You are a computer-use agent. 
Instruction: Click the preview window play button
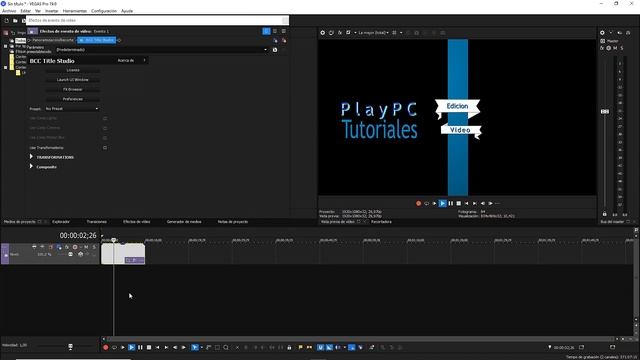tap(442, 203)
